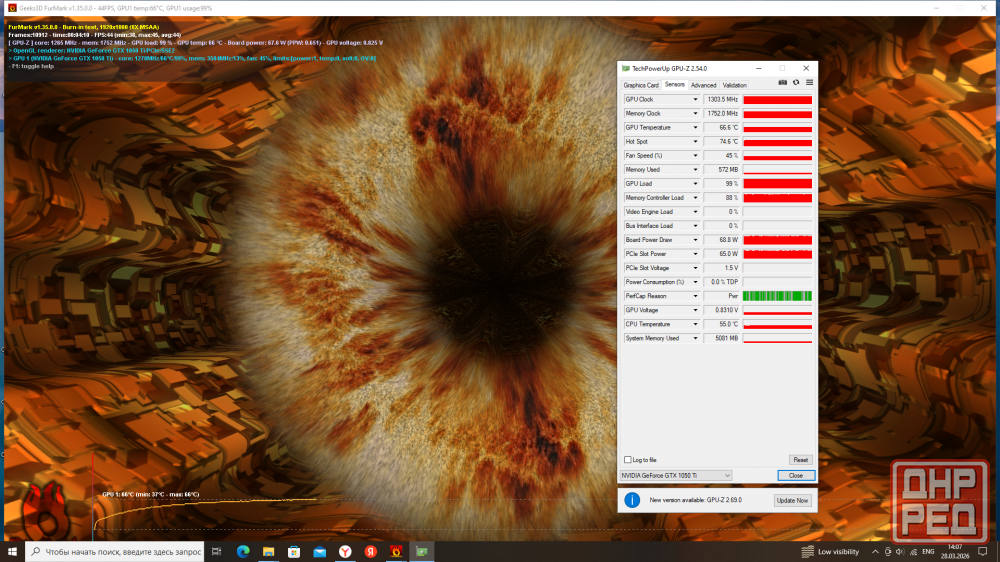Open Microsoft Store from the taskbar
The height and width of the screenshot is (562, 1000).
294,551
